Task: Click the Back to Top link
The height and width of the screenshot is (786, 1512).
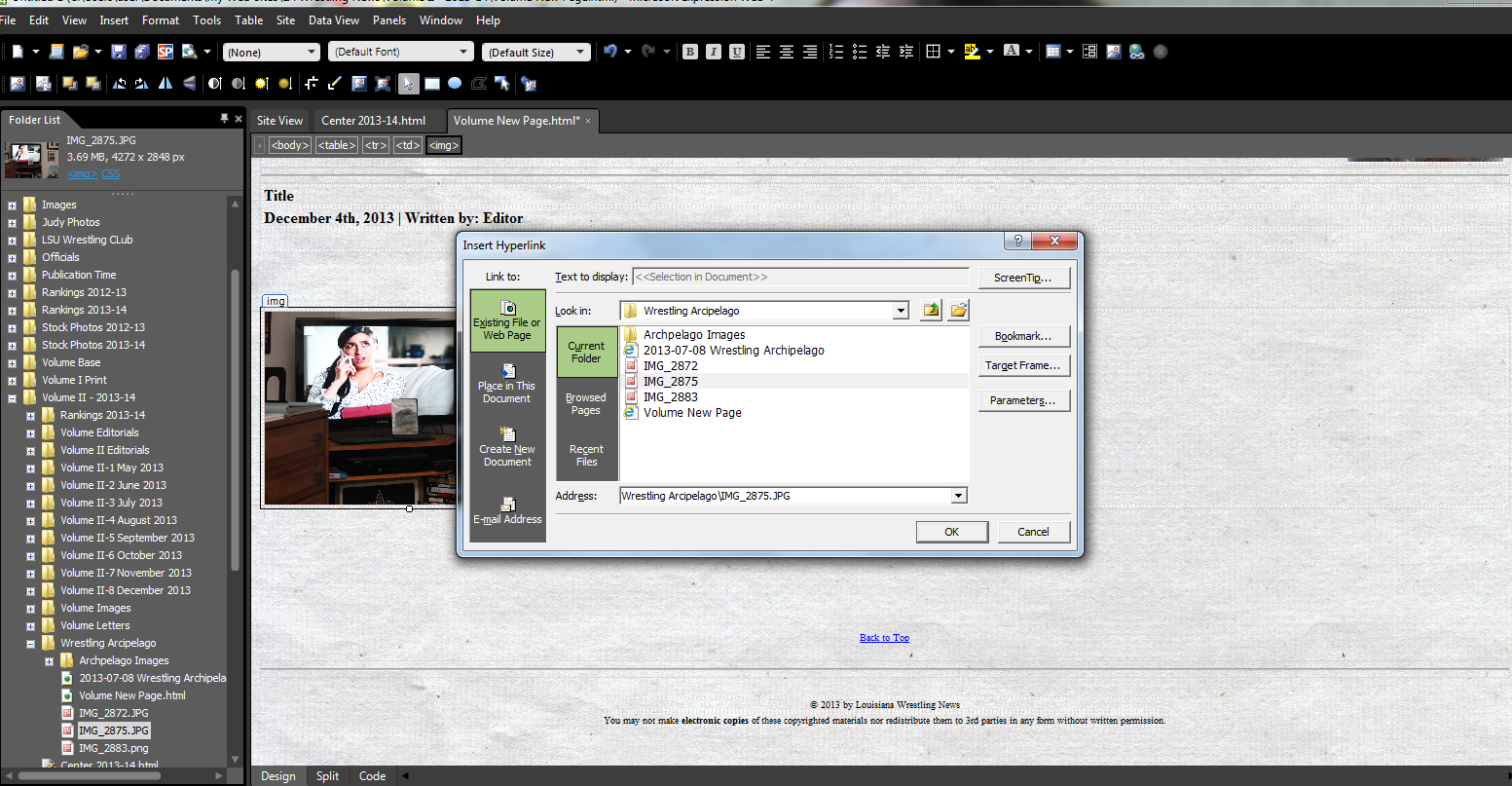Action: [x=884, y=638]
